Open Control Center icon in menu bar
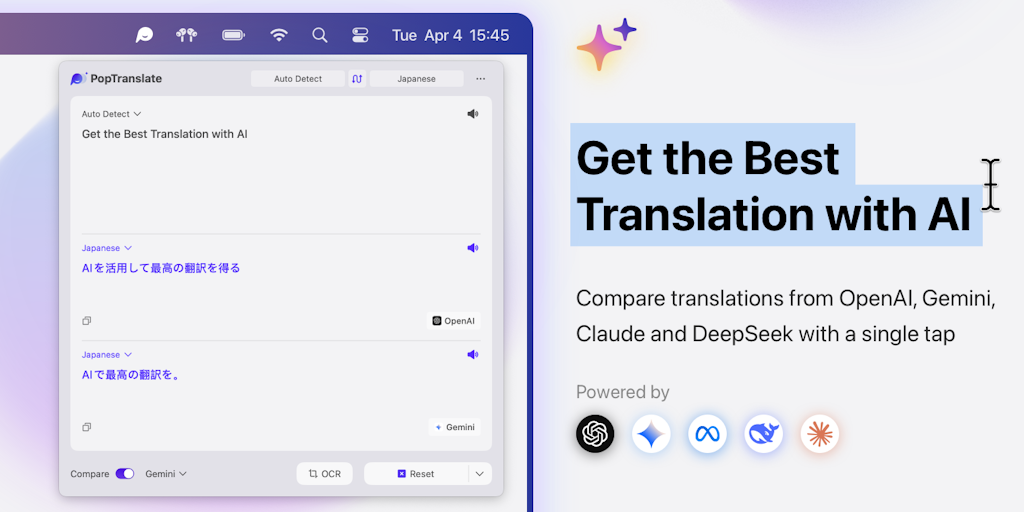The image size is (1024, 512). click(360, 35)
